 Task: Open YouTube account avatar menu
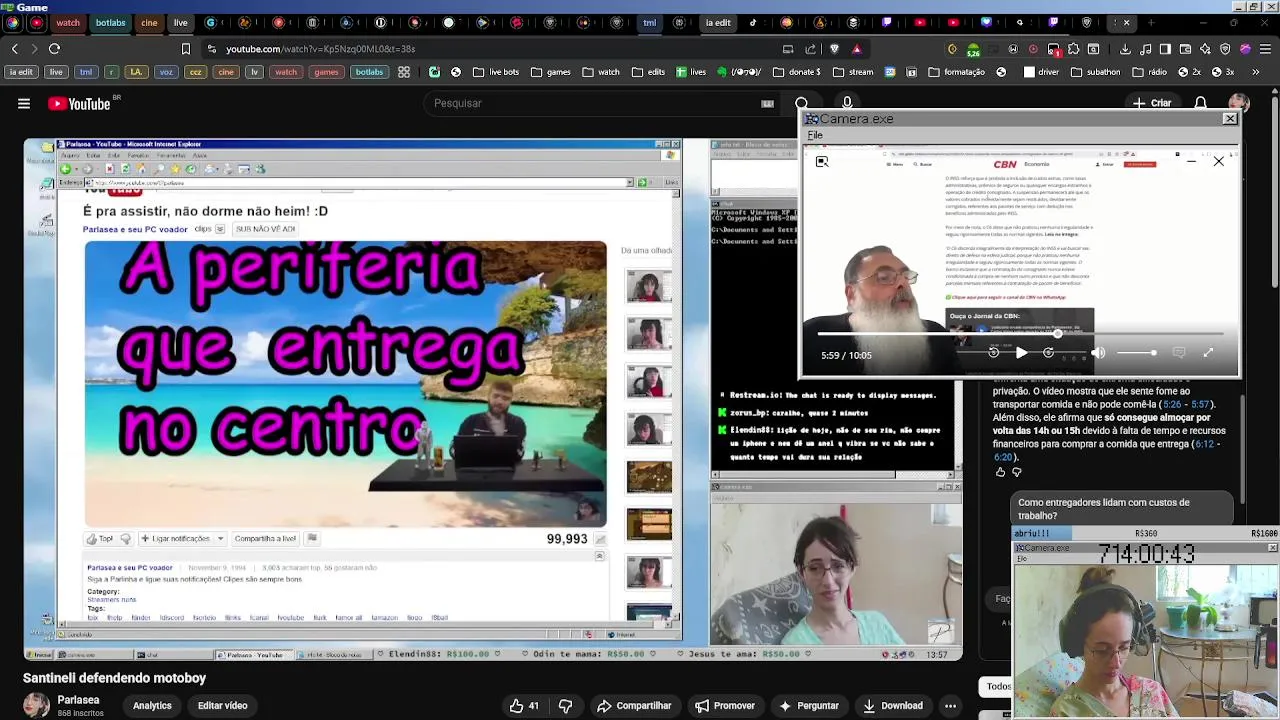pos(1239,103)
